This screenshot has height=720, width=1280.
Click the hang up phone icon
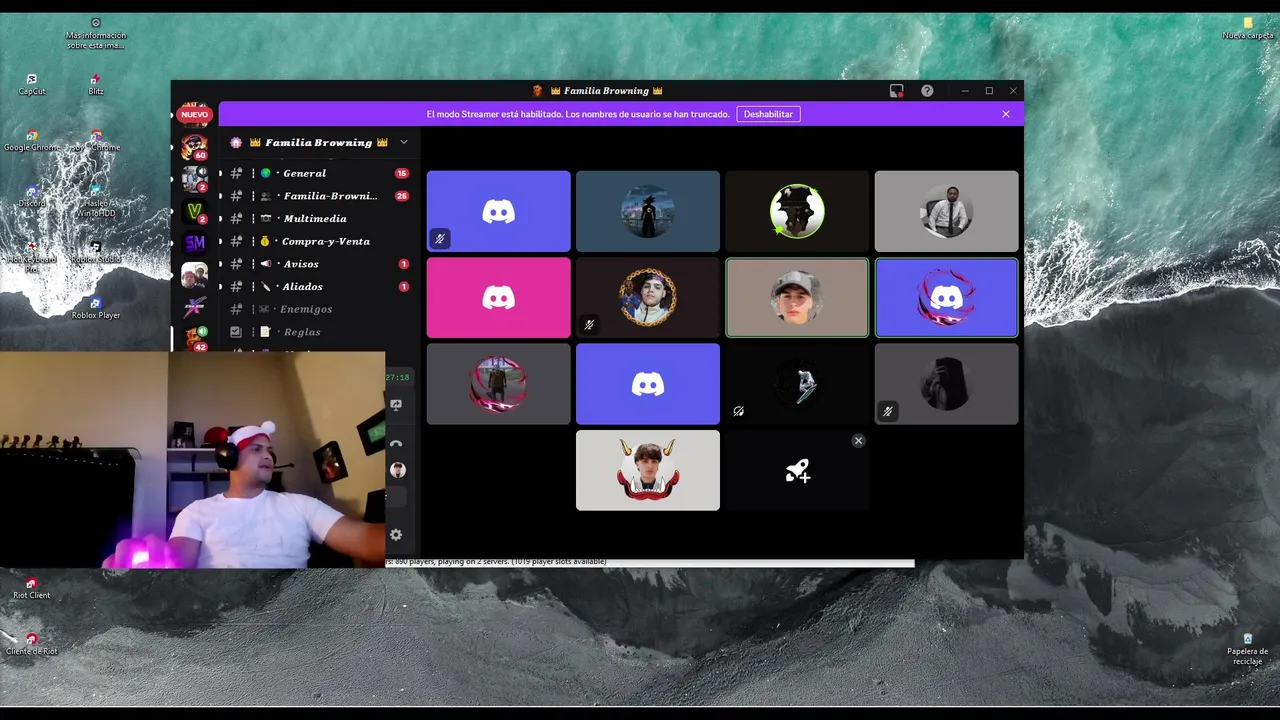(396, 443)
